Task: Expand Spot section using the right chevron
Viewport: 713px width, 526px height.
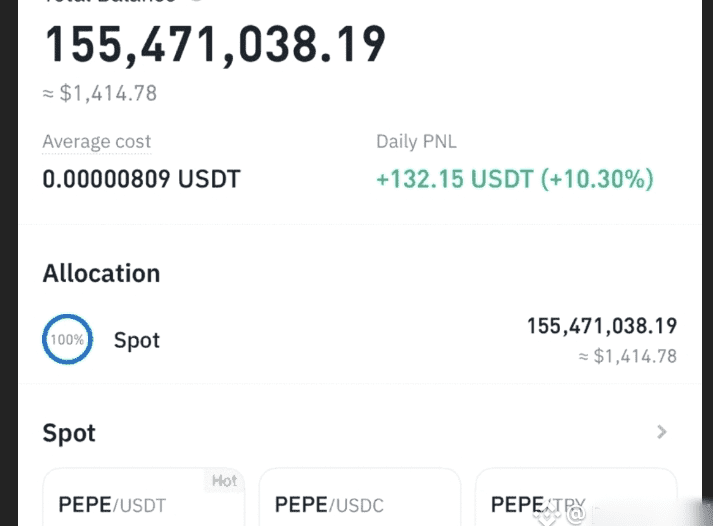Action: (x=662, y=432)
